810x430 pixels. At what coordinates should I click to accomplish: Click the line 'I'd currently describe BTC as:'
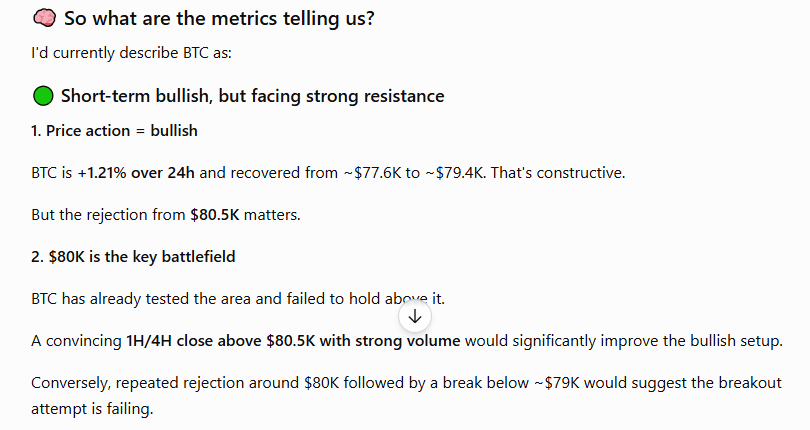[x=132, y=53]
